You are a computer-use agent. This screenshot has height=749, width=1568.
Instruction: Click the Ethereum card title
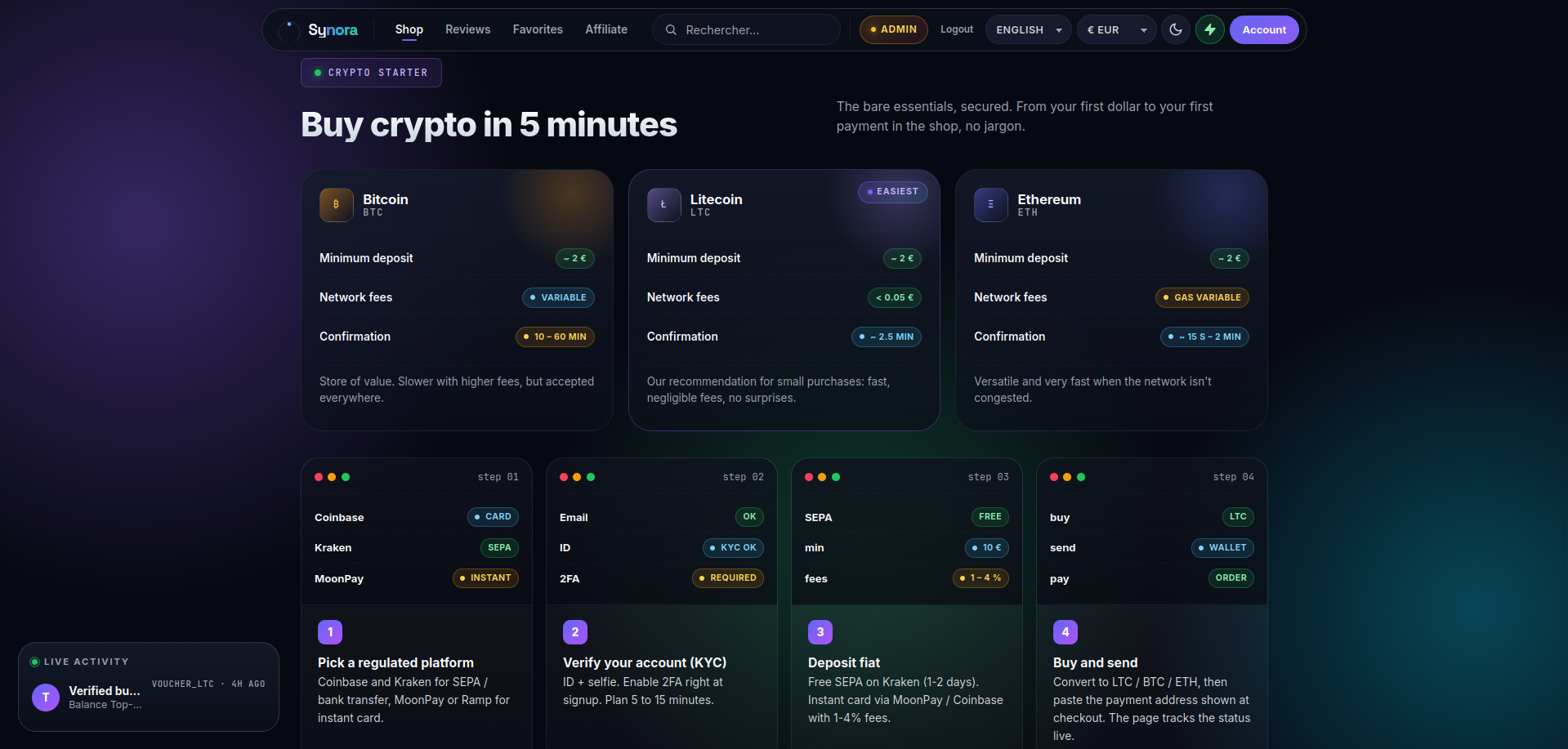coord(1049,199)
